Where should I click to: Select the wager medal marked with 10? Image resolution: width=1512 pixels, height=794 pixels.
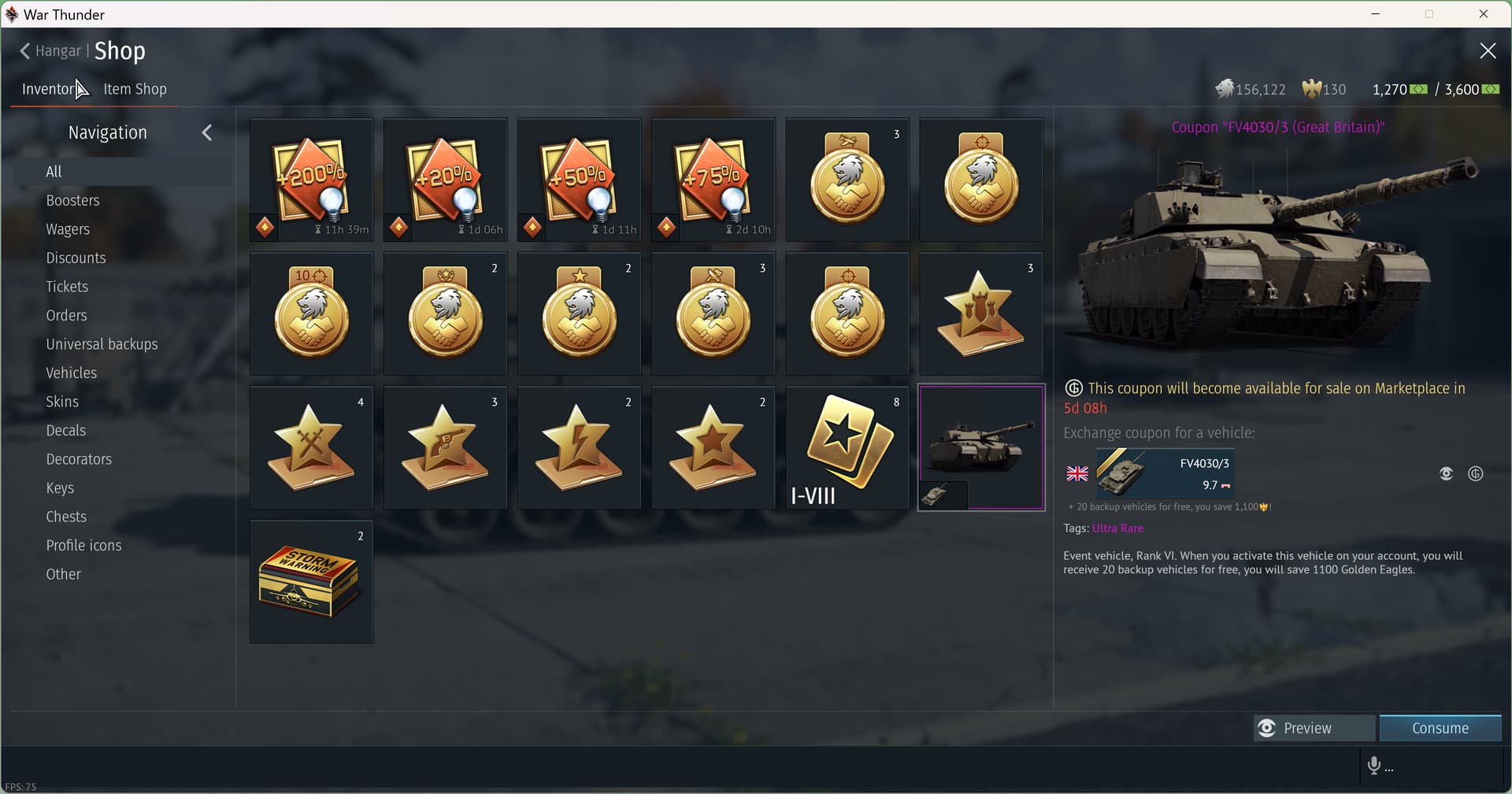(x=312, y=314)
